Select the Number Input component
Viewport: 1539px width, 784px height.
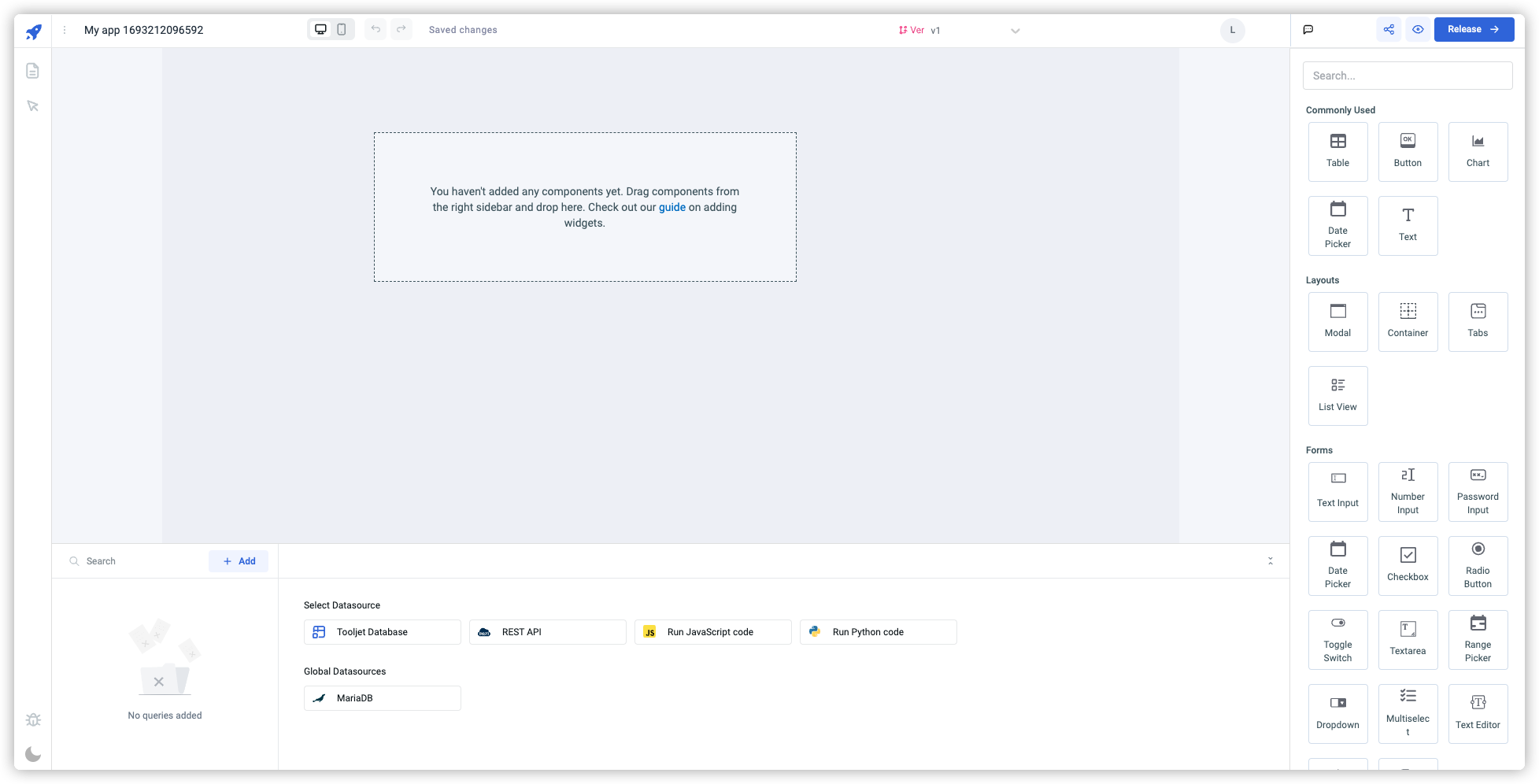point(1408,491)
